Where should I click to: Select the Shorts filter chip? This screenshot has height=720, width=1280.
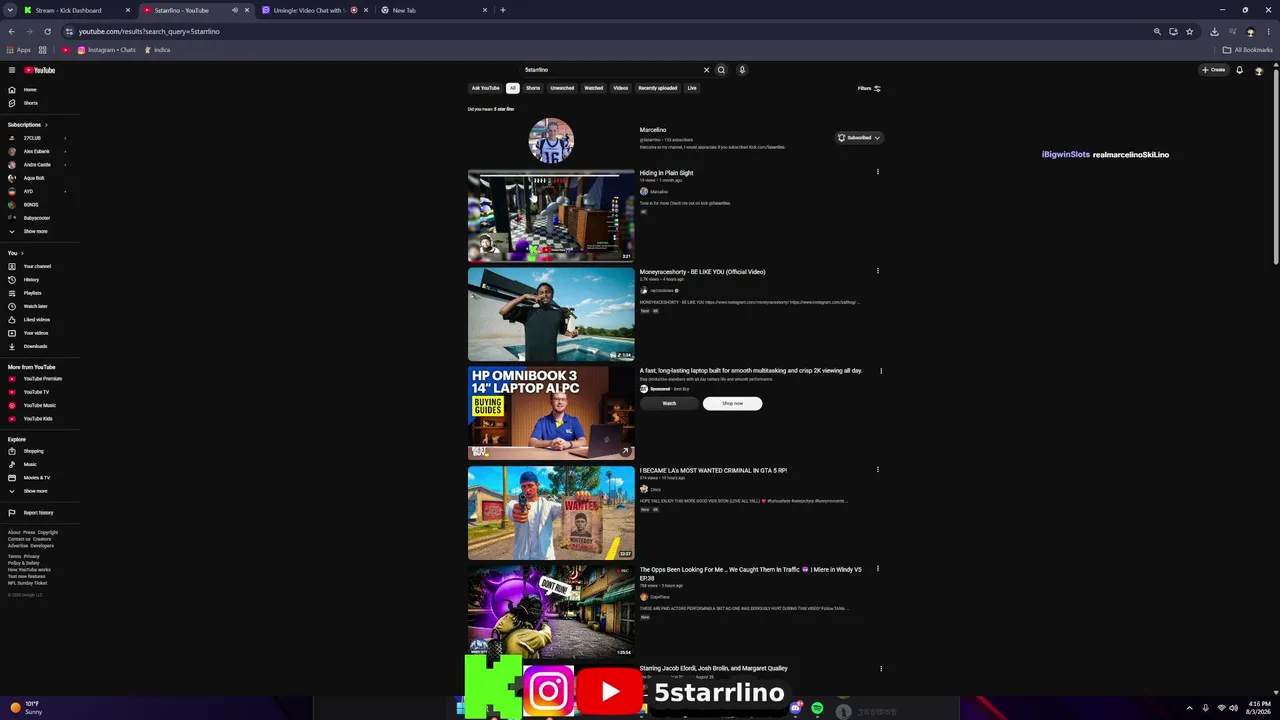(533, 88)
